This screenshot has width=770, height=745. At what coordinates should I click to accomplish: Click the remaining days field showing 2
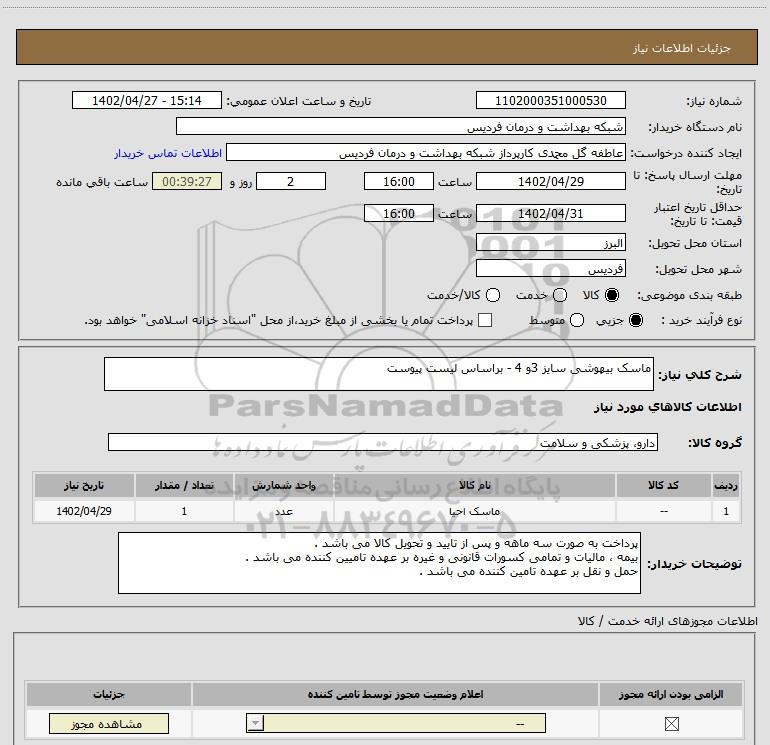click(291, 181)
